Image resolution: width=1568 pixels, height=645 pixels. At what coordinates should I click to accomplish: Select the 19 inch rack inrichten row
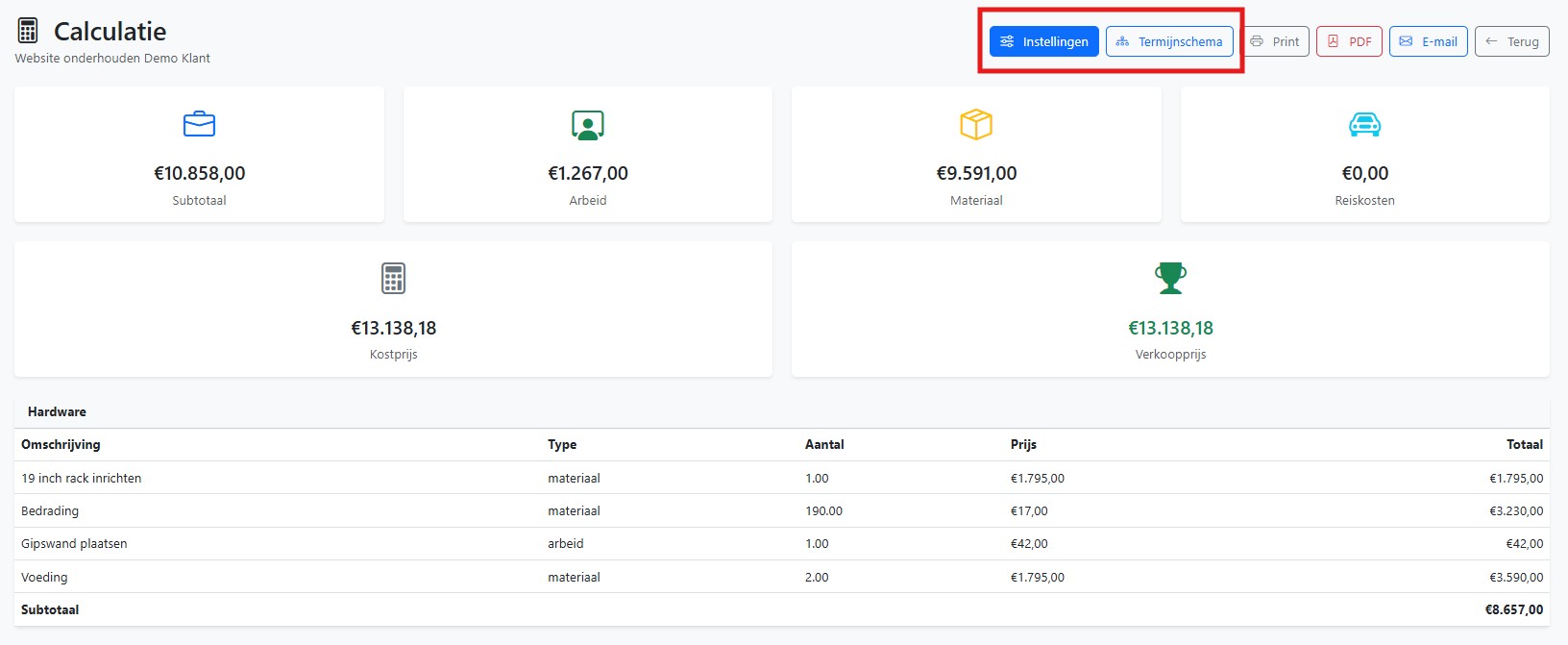pyautogui.click(x=782, y=478)
